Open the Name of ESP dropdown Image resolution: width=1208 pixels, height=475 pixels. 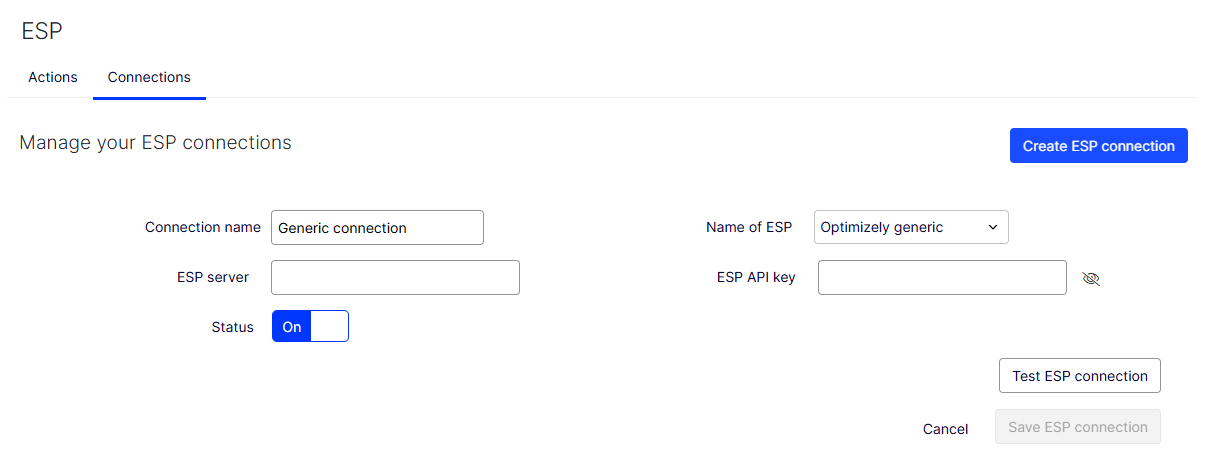pos(910,227)
